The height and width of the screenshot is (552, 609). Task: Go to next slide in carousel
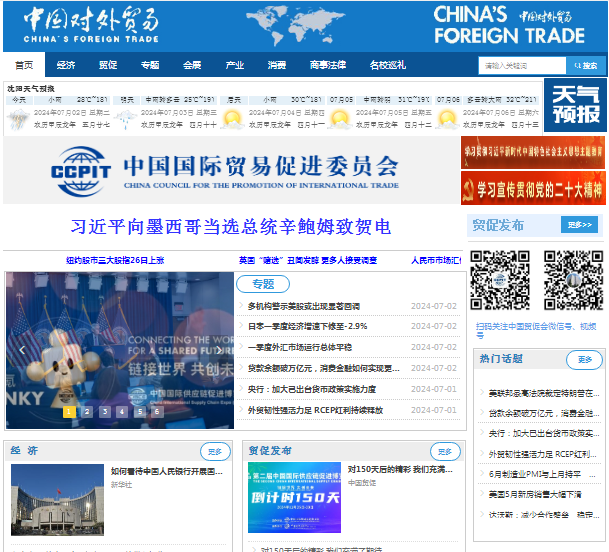click(x=219, y=350)
